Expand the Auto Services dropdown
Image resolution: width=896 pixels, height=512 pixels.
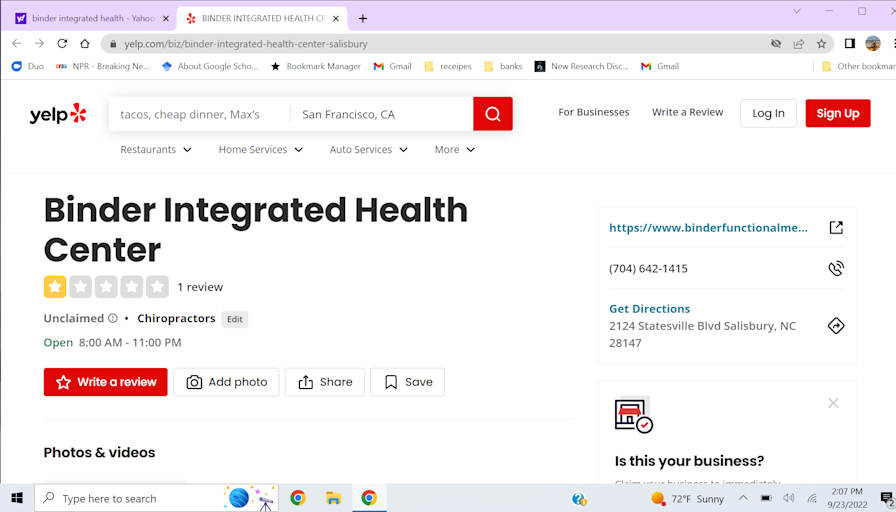(x=369, y=150)
